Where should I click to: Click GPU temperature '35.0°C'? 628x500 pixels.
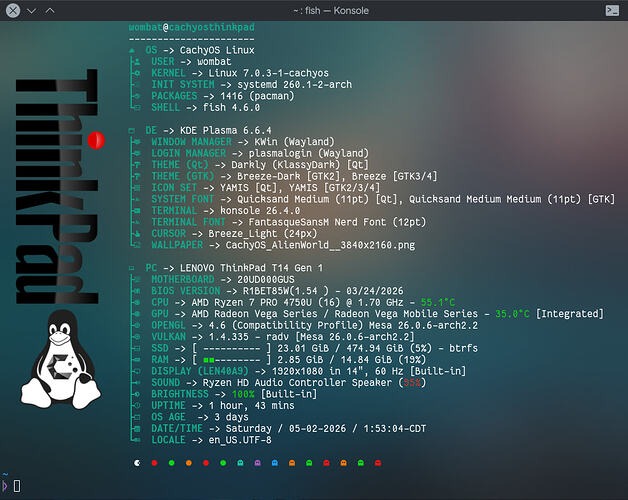512,314
